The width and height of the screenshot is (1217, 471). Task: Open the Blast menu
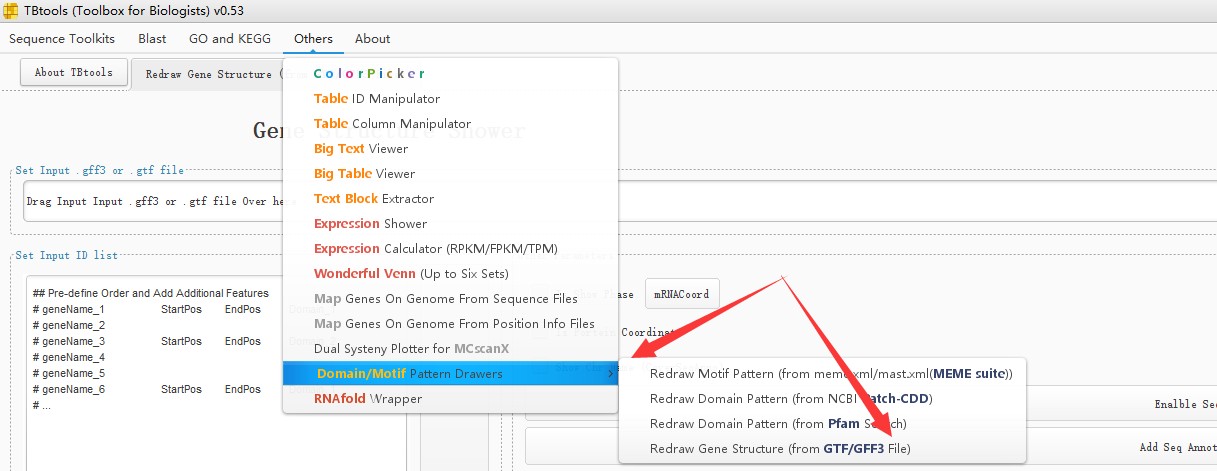tap(152, 39)
